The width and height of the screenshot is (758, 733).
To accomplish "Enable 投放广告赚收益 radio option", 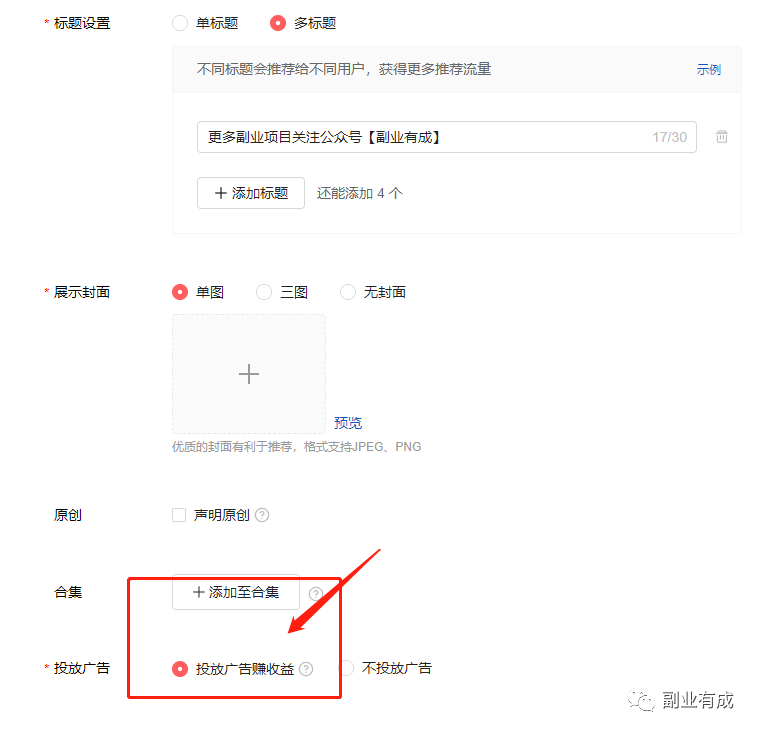I will click(180, 669).
